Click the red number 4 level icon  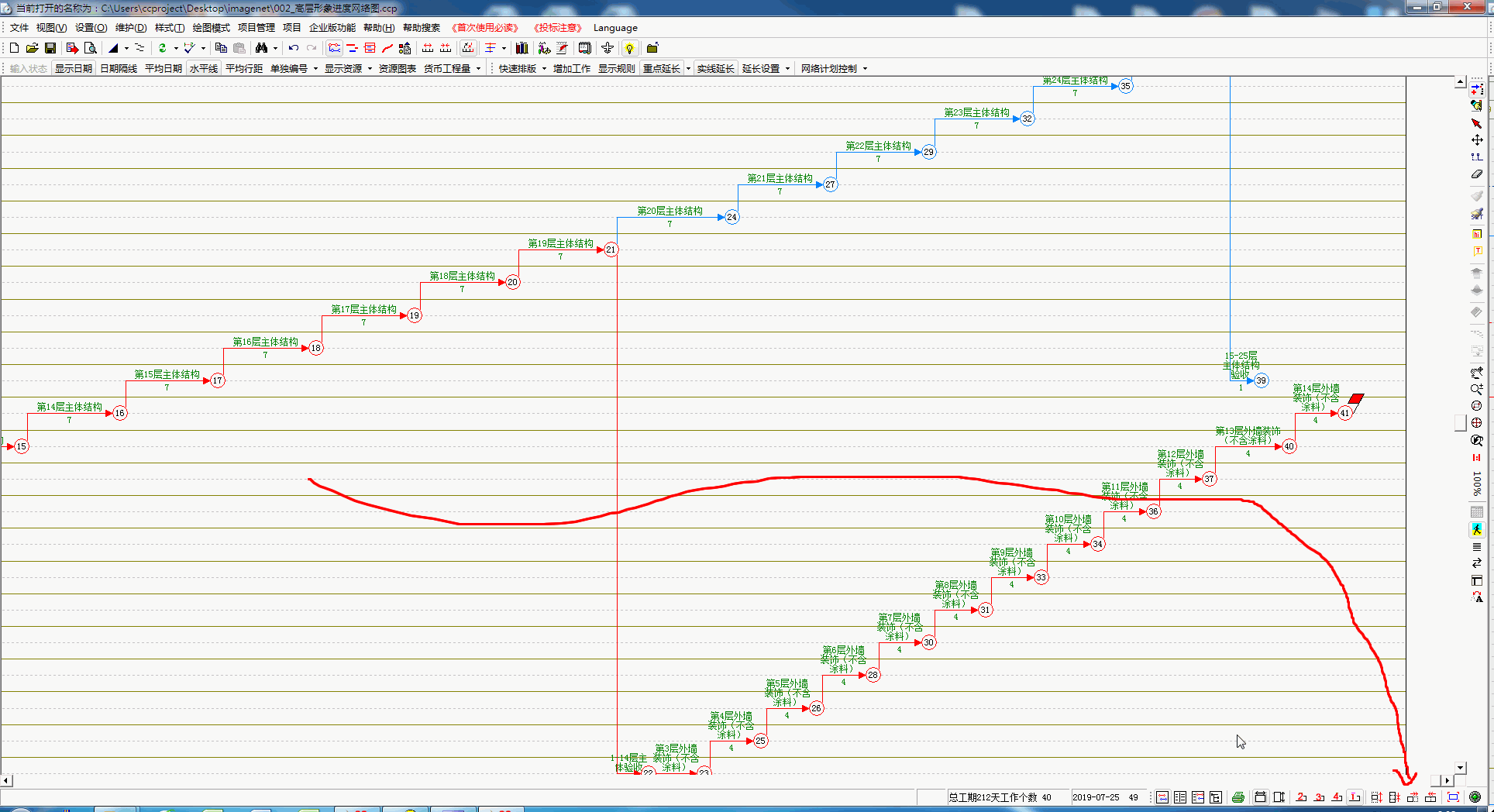[x=1337, y=797]
